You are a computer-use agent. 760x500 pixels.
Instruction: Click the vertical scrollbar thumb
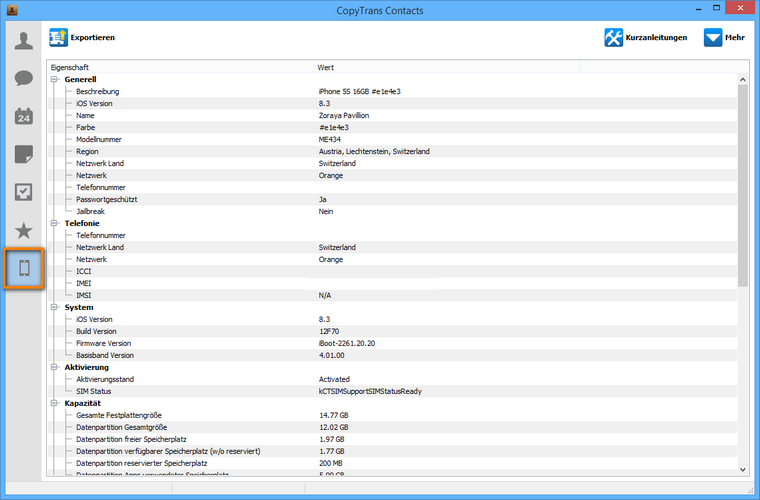coord(743,186)
